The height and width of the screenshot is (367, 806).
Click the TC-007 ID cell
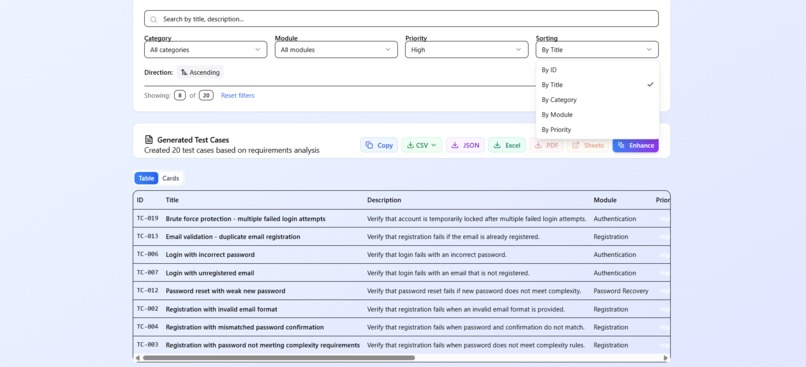pos(148,272)
